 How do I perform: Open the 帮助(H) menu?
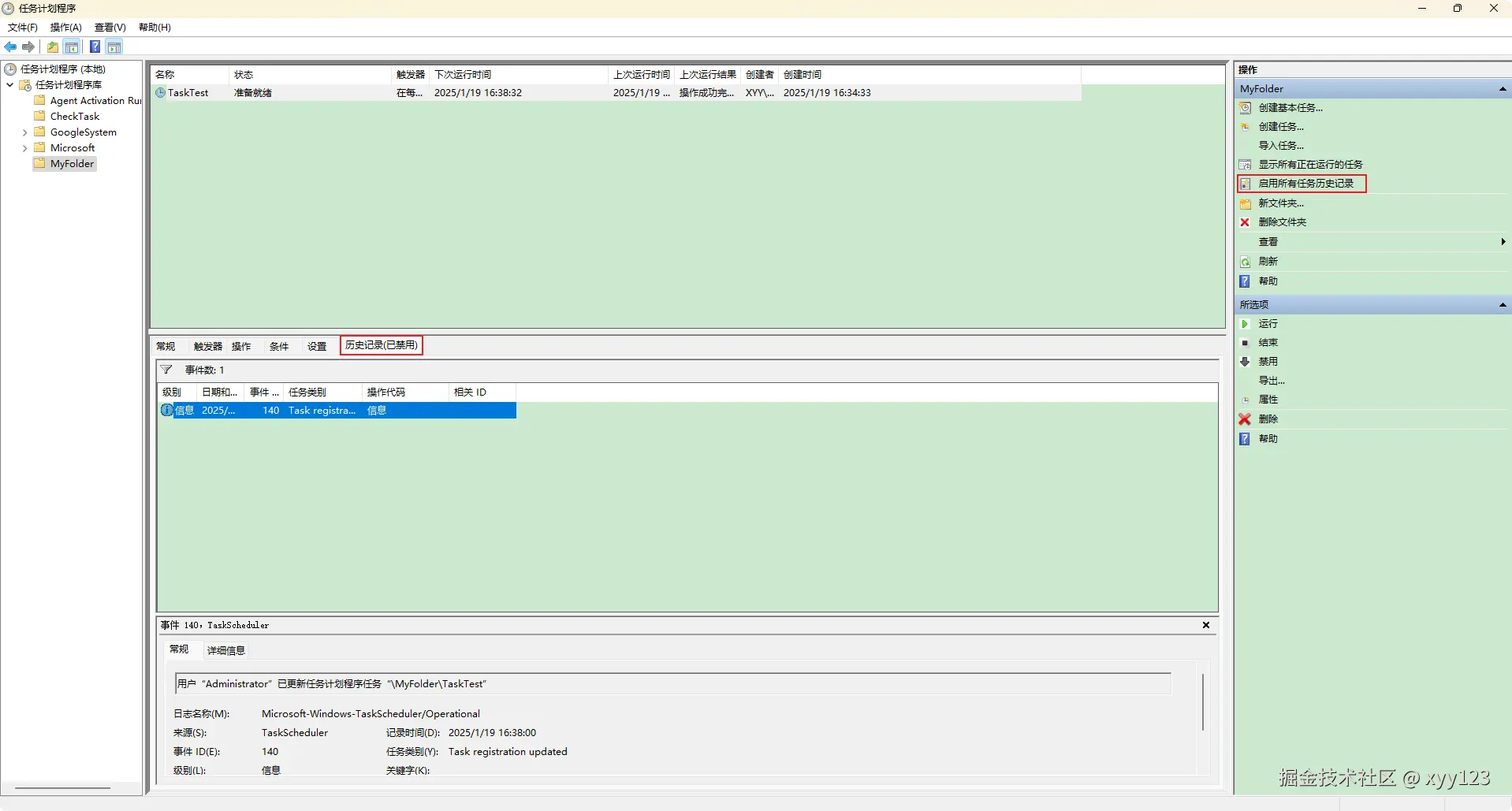coord(155,28)
